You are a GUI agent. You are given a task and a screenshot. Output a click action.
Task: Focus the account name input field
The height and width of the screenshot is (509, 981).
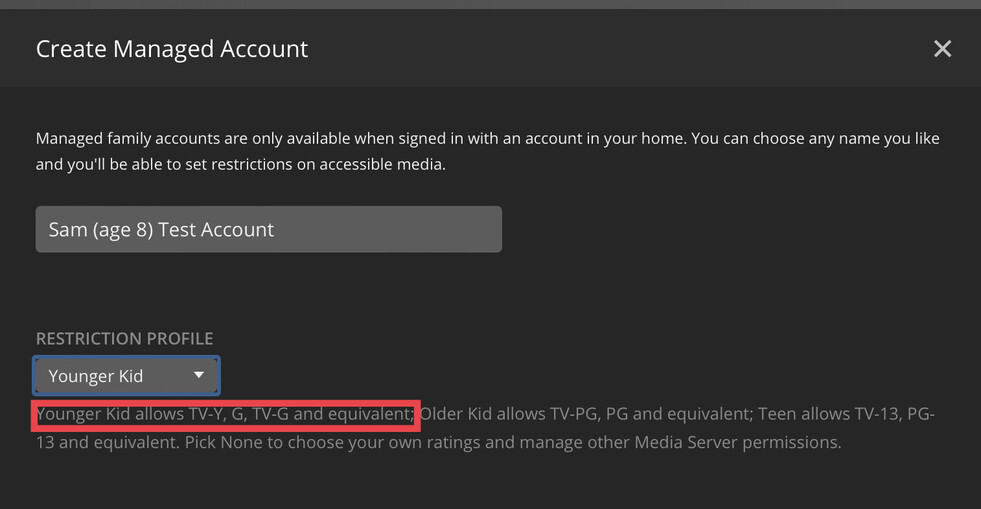pos(268,229)
